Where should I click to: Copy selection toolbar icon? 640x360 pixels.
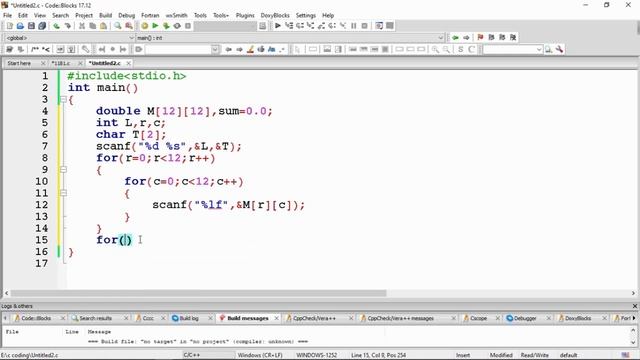coord(93,26)
